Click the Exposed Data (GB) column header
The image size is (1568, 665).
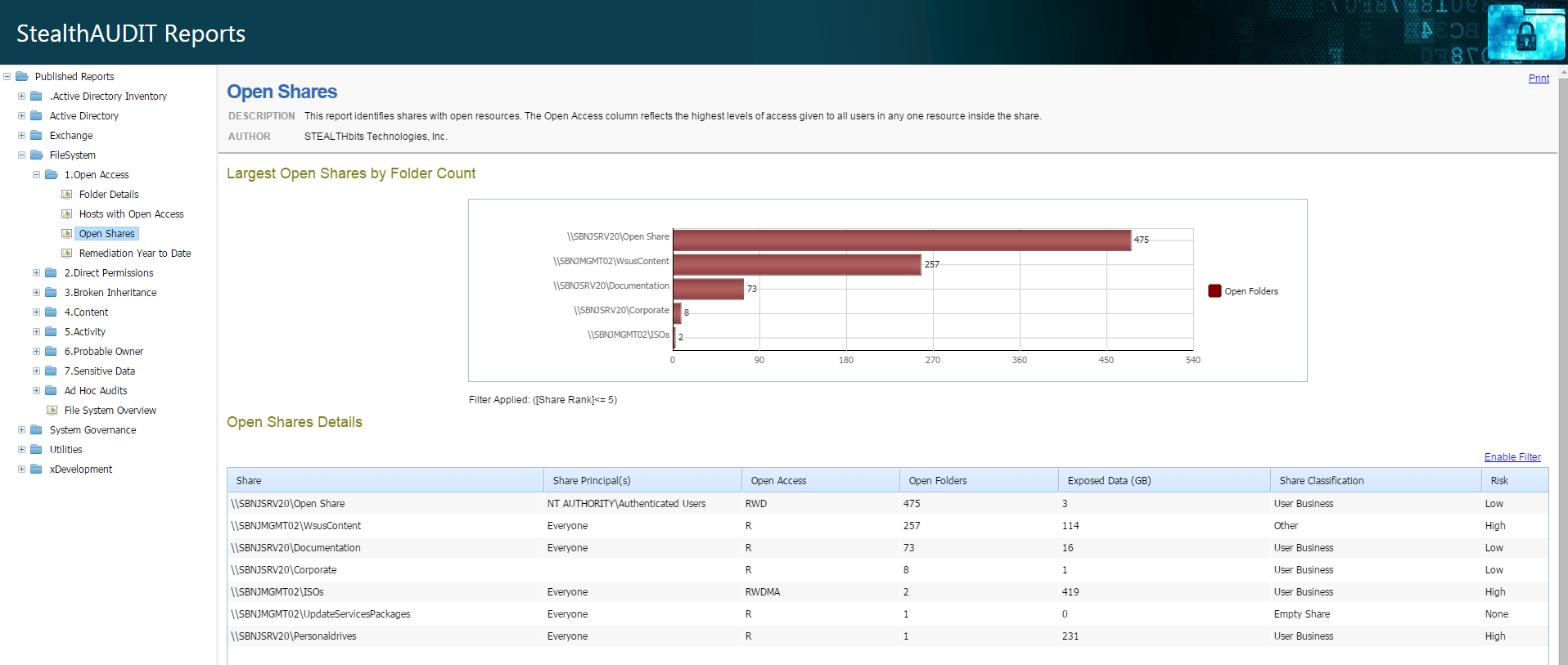click(x=1109, y=481)
